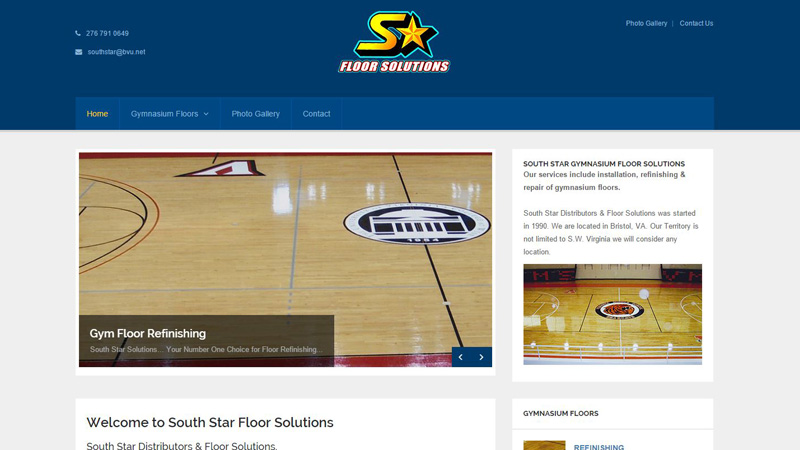Image resolution: width=800 pixels, height=450 pixels.
Task: Open Gymnasium Floors in the navigation bar
Action: (164, 114)
